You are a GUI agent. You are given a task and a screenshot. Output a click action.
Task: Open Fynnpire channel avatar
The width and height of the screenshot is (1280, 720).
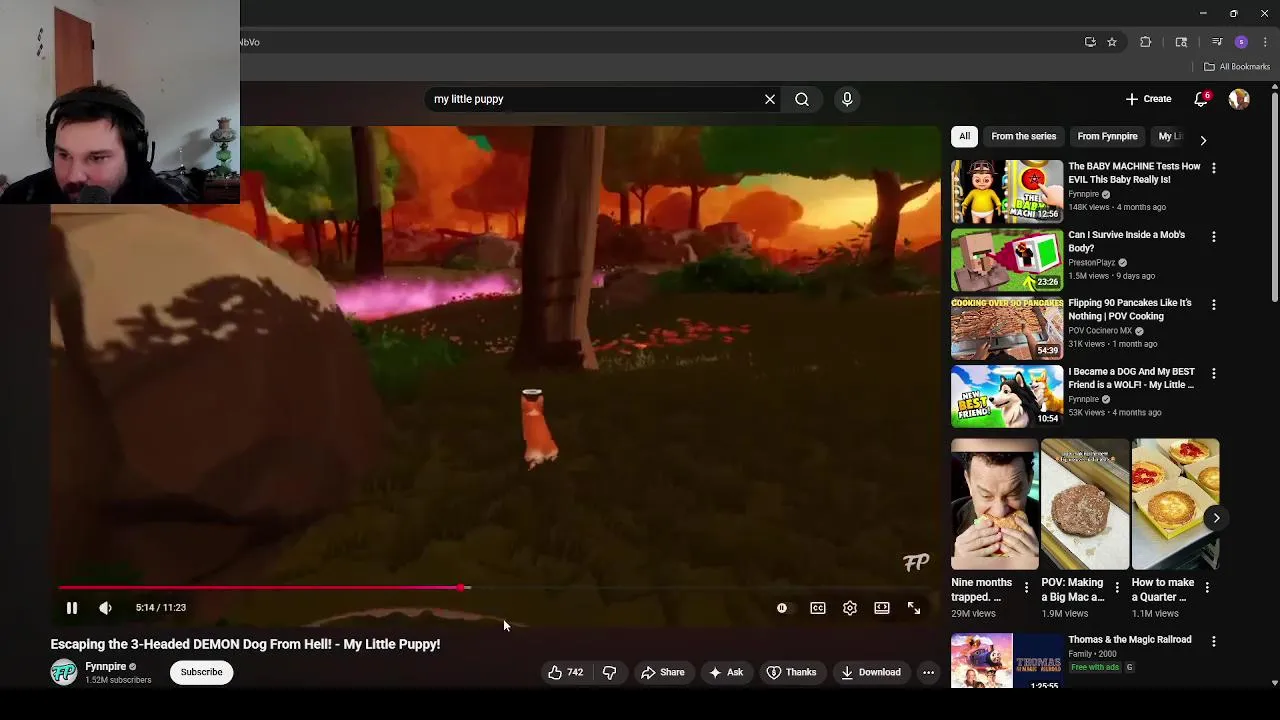[x=64, y=672]
